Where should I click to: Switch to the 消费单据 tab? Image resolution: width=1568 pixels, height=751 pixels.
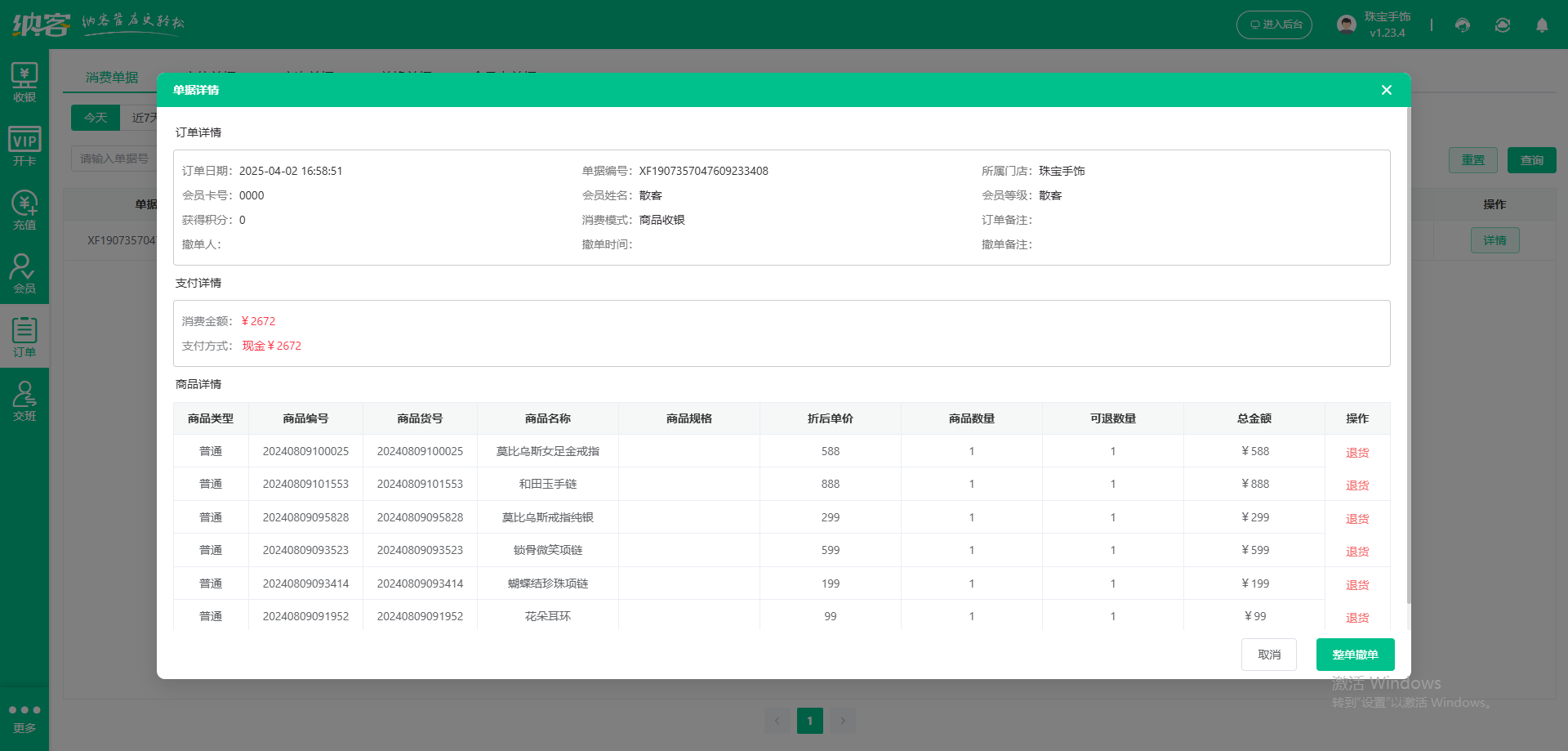click(113, 78)
